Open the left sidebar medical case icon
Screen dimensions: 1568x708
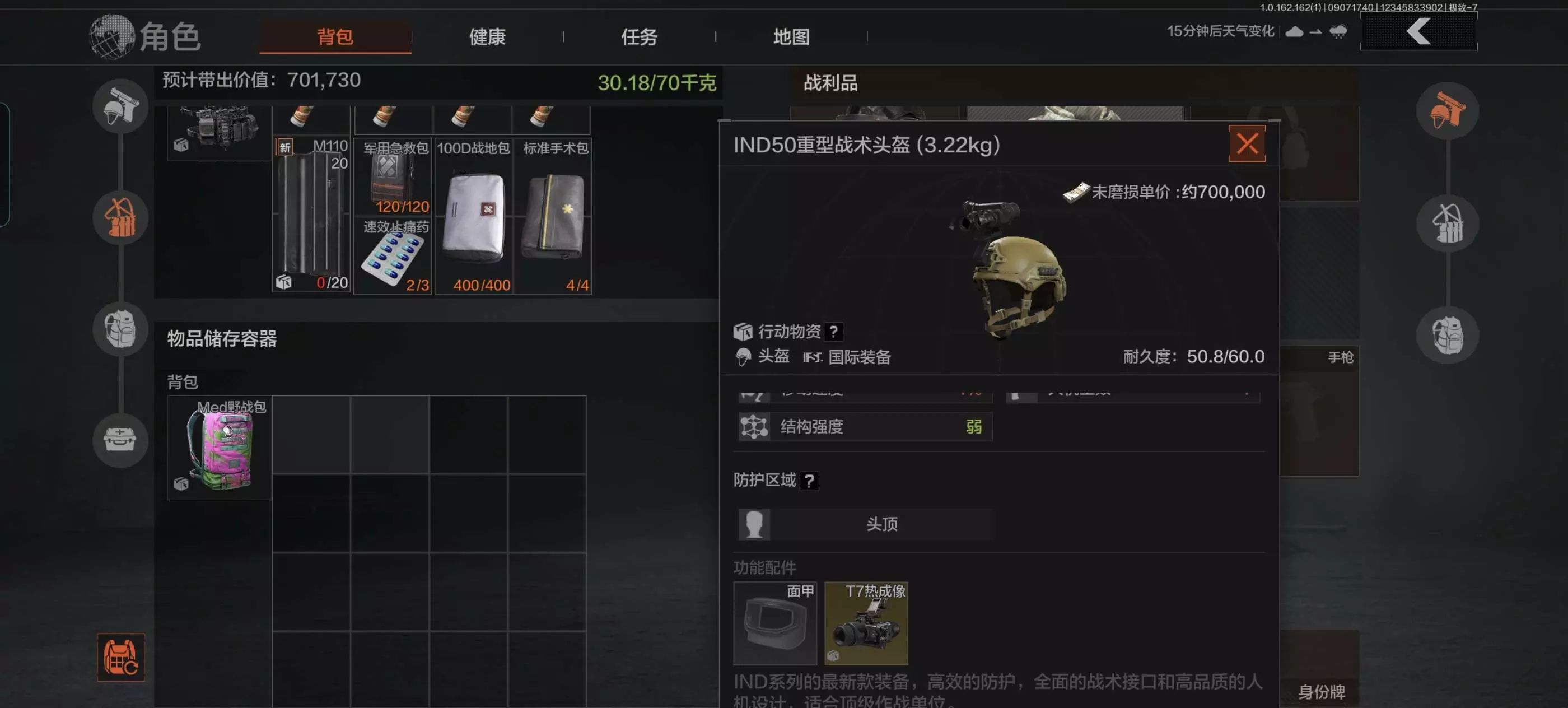120,440
